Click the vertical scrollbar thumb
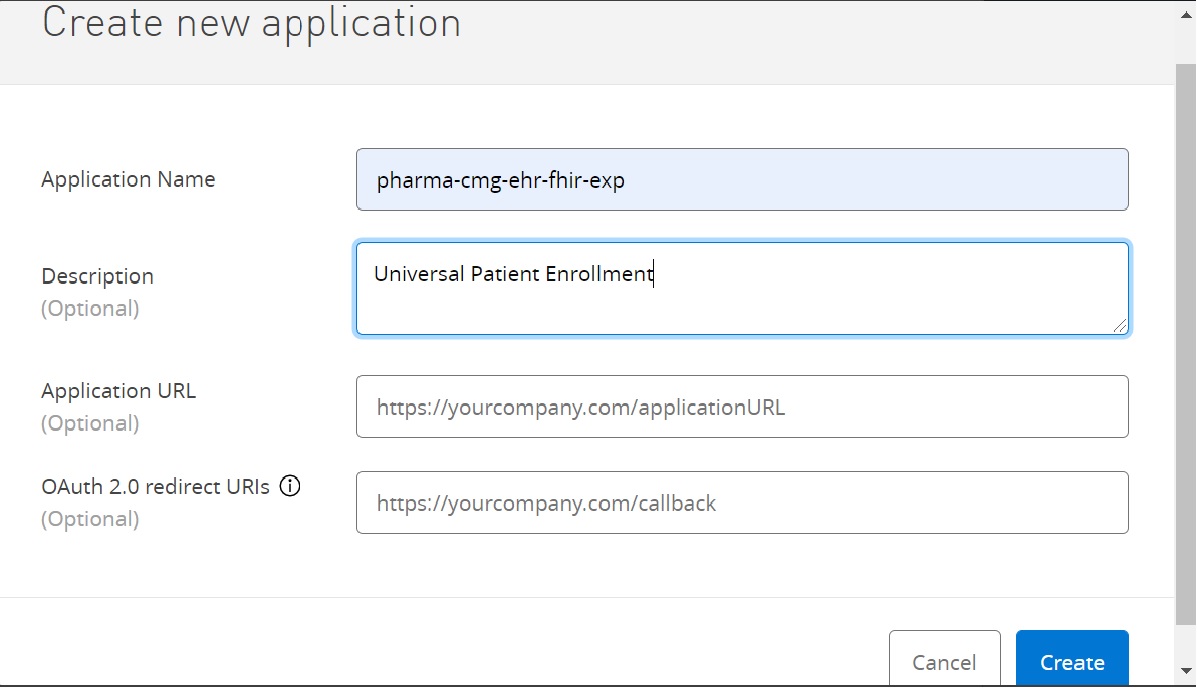Screen dimensions: 1197x689 pos(1186,343)
